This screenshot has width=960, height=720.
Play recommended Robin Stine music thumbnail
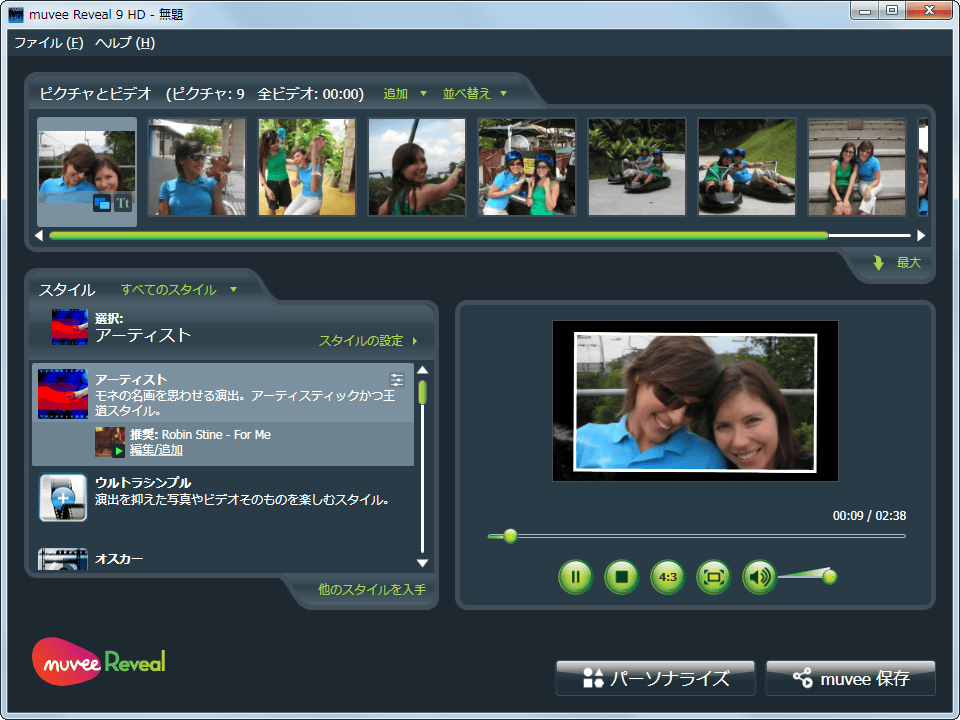(110, 442)
